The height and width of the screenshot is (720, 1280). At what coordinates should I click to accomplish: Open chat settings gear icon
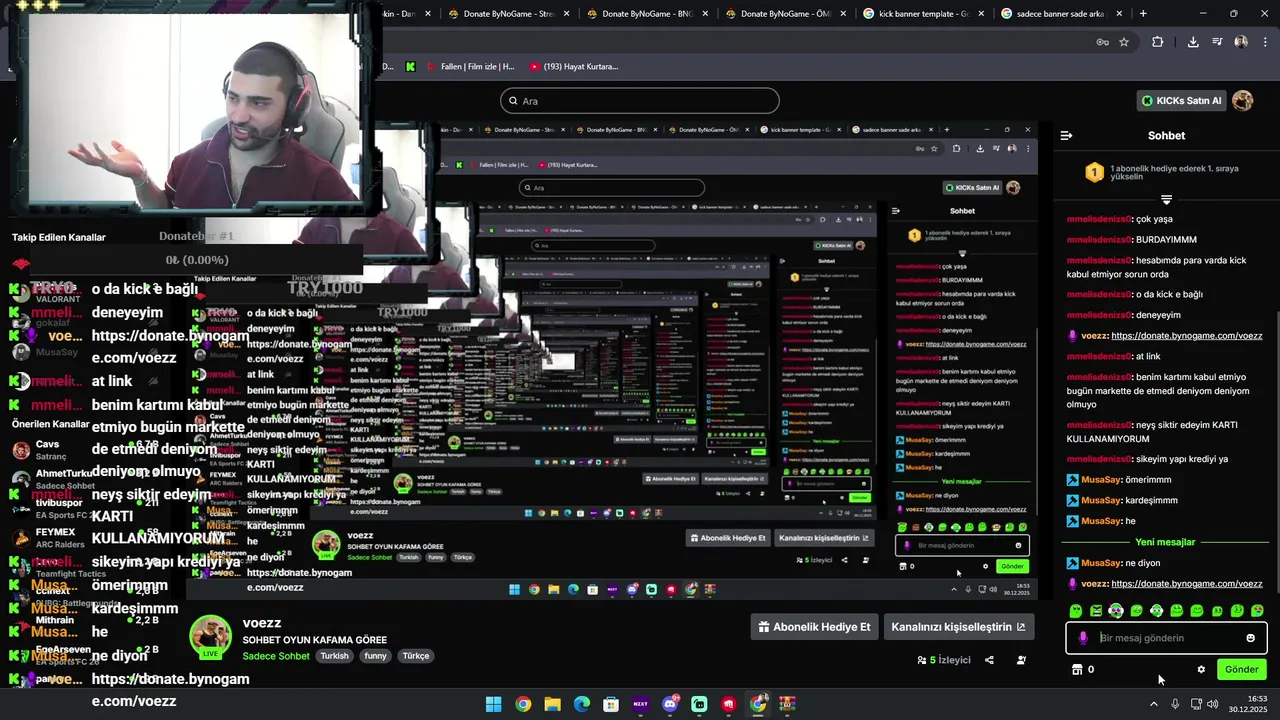tap(1201, 669)
